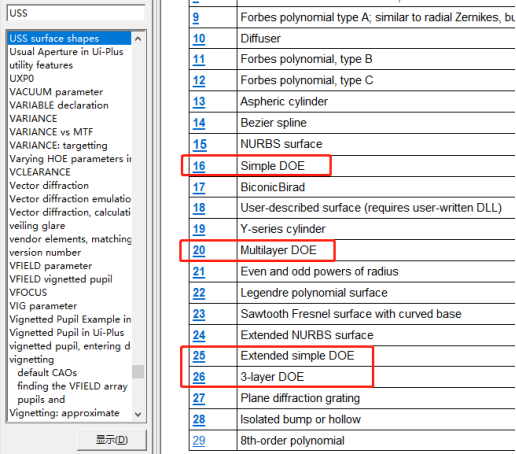Select 'default CAOs' sub-entry under vignetting

click(x=47, y=373)
